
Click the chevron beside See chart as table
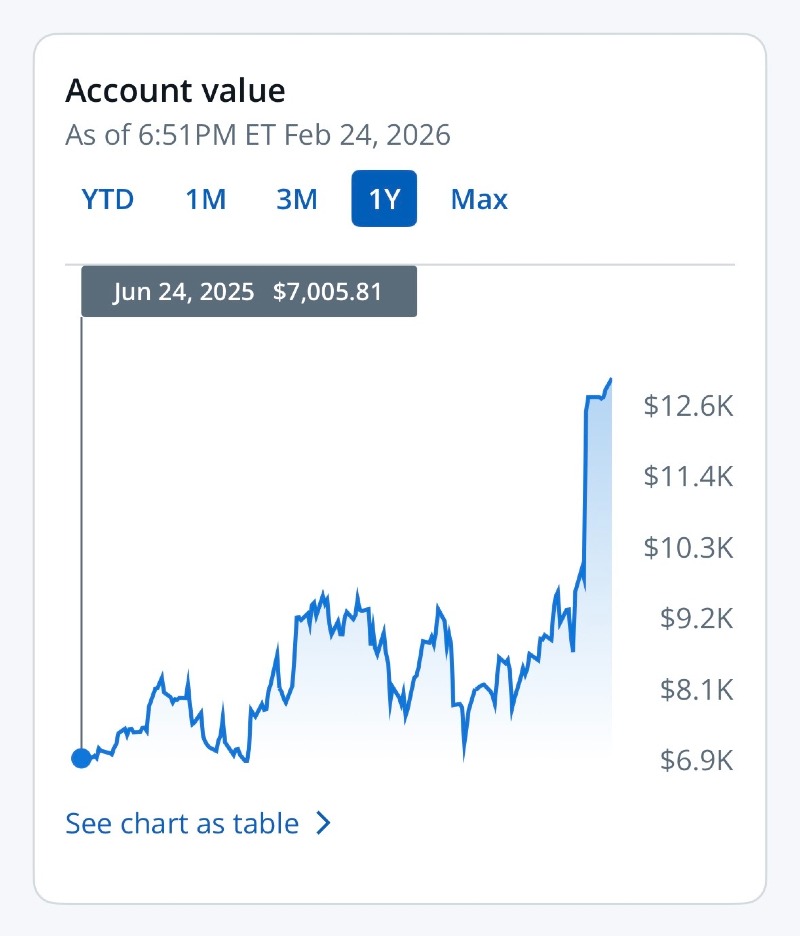(x=323, y=823)
